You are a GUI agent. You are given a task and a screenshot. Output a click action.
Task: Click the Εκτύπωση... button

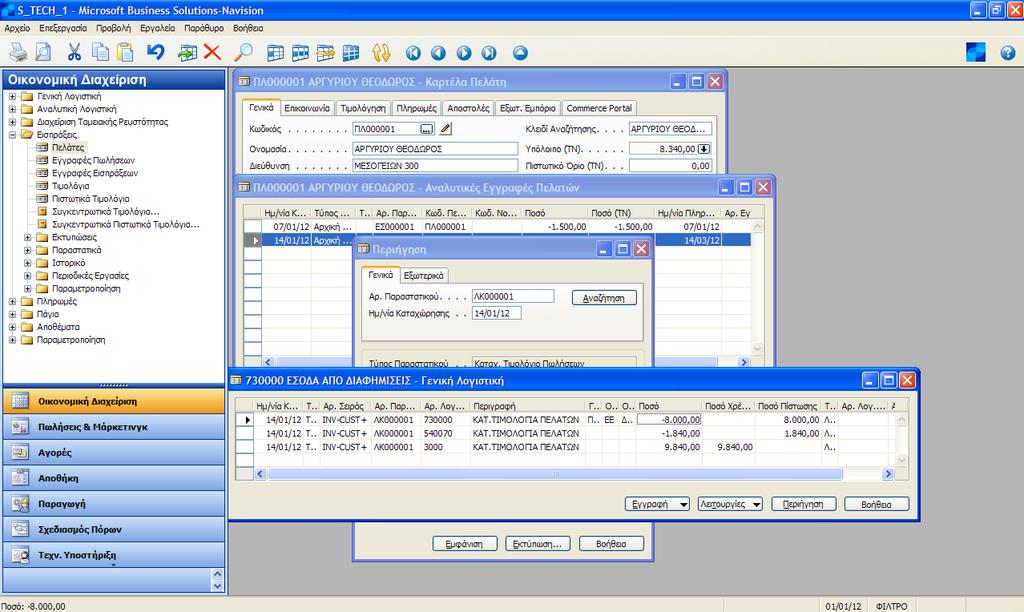point(537,544)
